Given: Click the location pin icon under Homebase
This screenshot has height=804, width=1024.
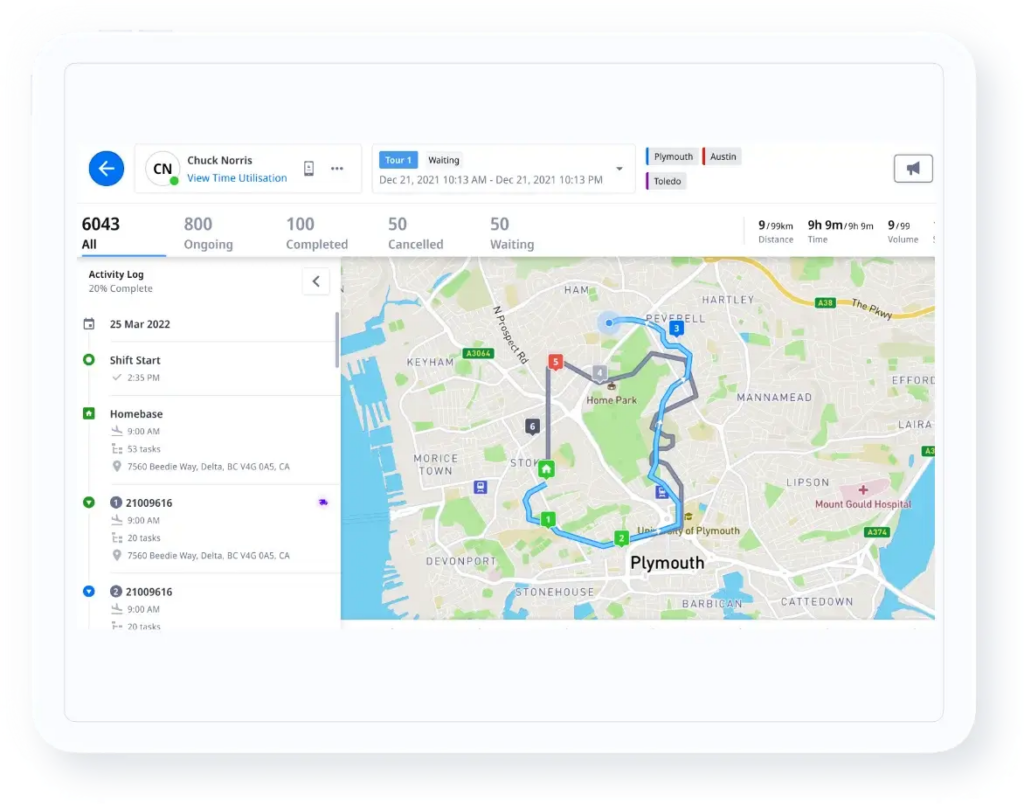Looking at the screenshot, I should click(117, 467).
